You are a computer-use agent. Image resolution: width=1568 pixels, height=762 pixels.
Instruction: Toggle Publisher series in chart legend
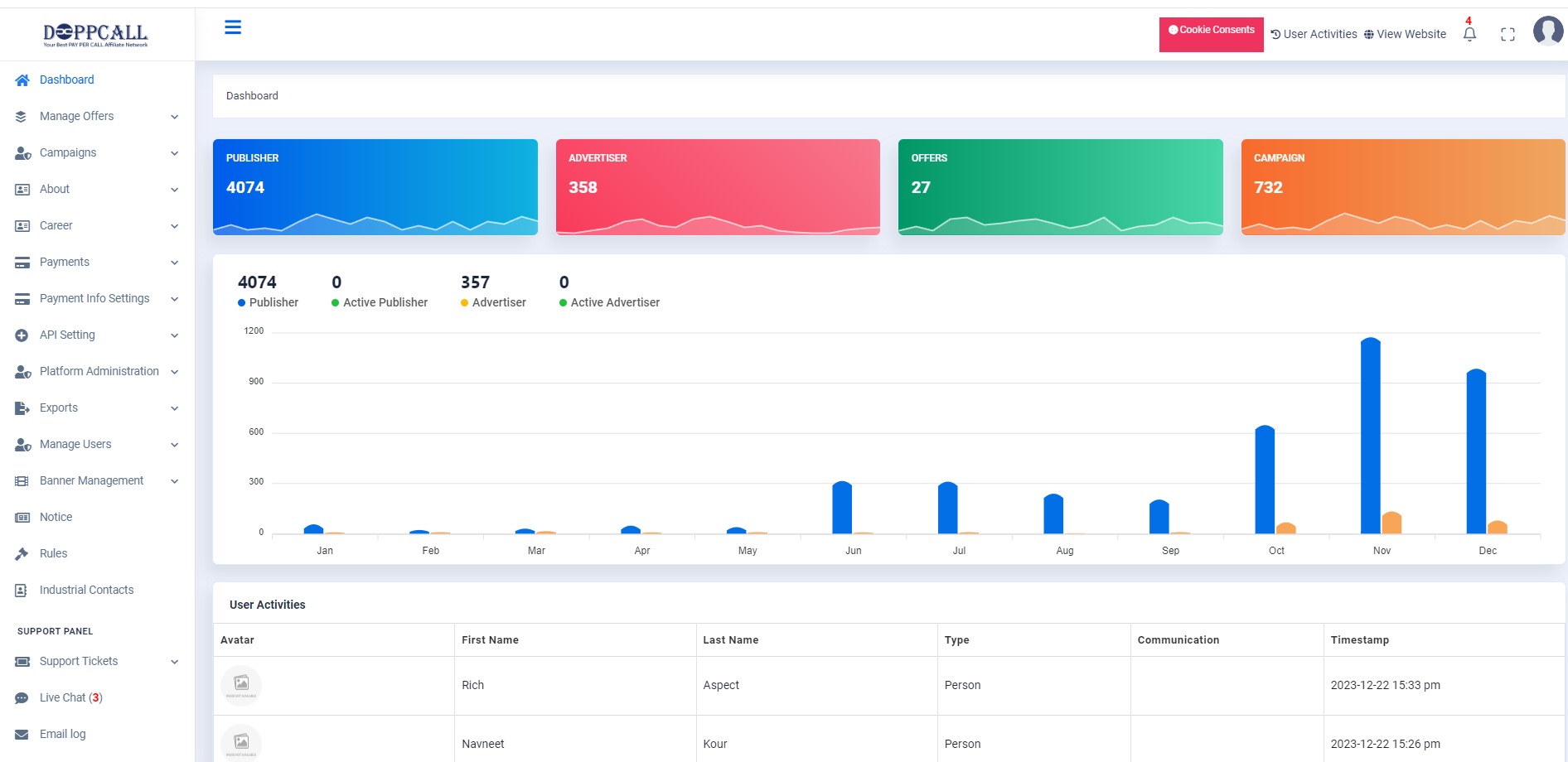[268, 302]
